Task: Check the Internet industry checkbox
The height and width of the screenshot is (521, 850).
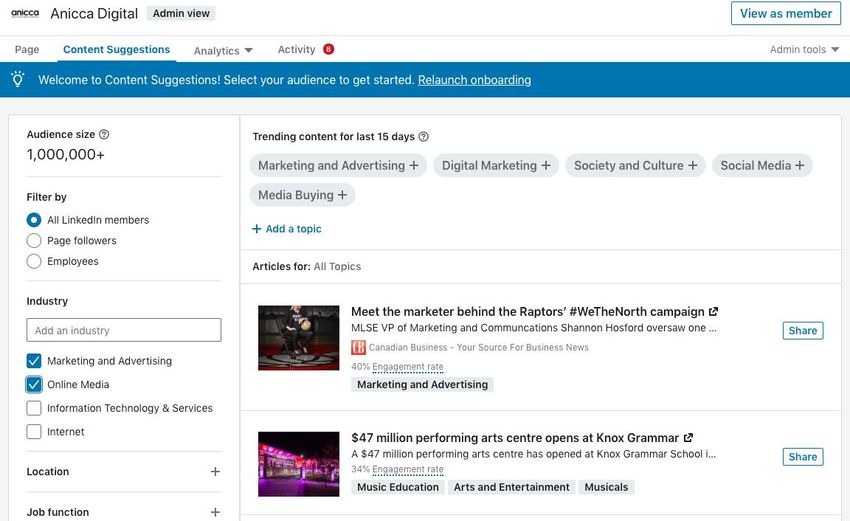Action: pyautogui.click(x=34, y=432)
